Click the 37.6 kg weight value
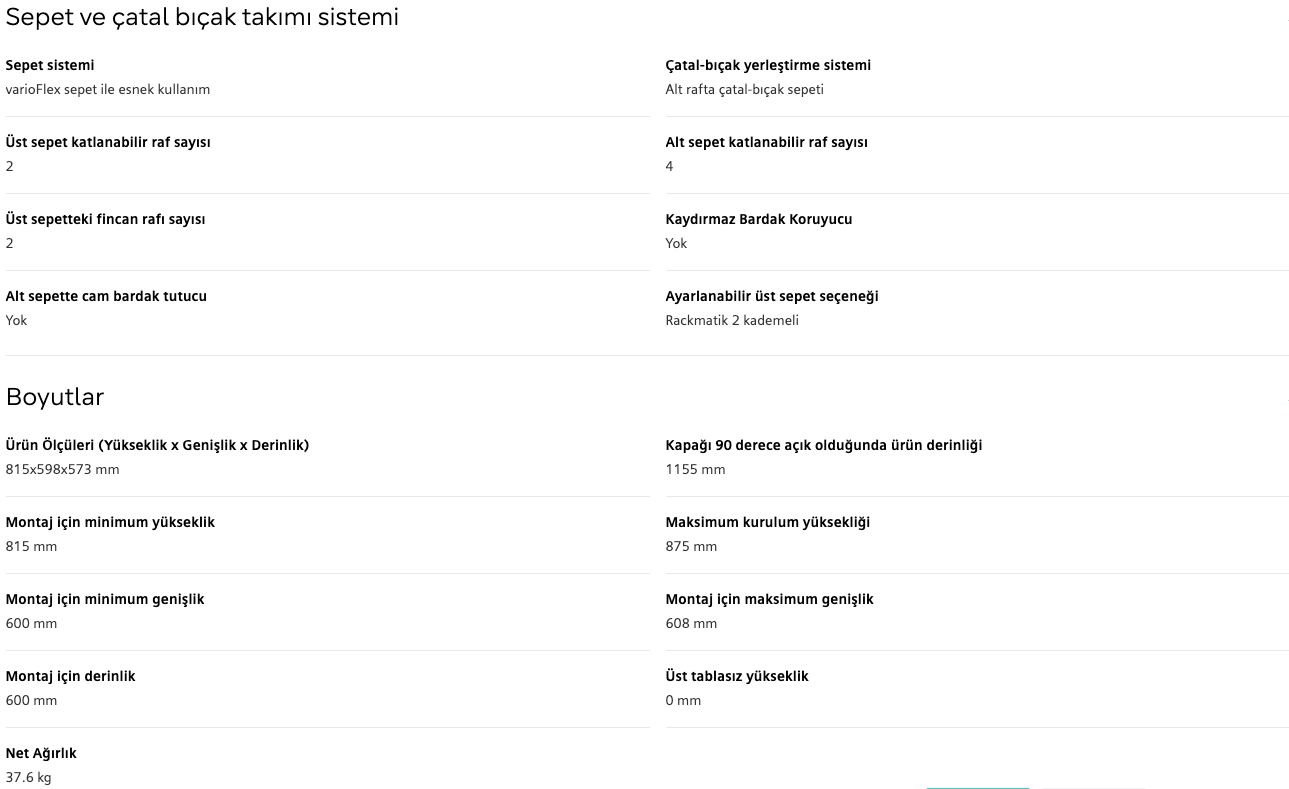This screenshot has height=789, width=1289. point(28,777)
